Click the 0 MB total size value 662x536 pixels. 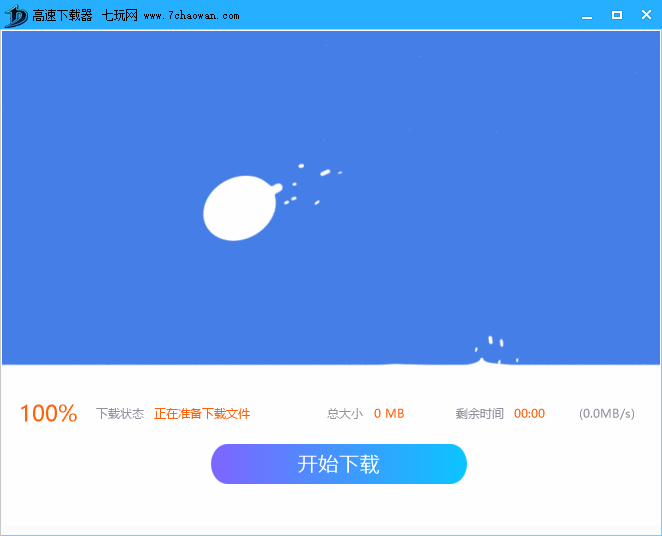(389, 414)
